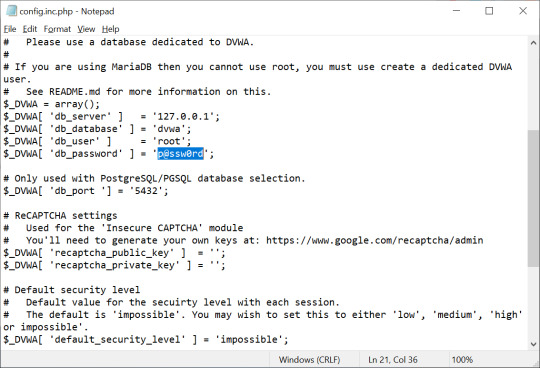Open the View menu
The height and width of the screenshot is (368, 540).
86,29
